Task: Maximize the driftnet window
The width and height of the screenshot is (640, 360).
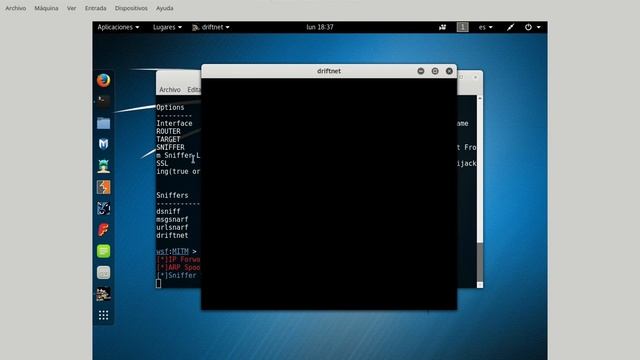Action: [x=435, y=71]
